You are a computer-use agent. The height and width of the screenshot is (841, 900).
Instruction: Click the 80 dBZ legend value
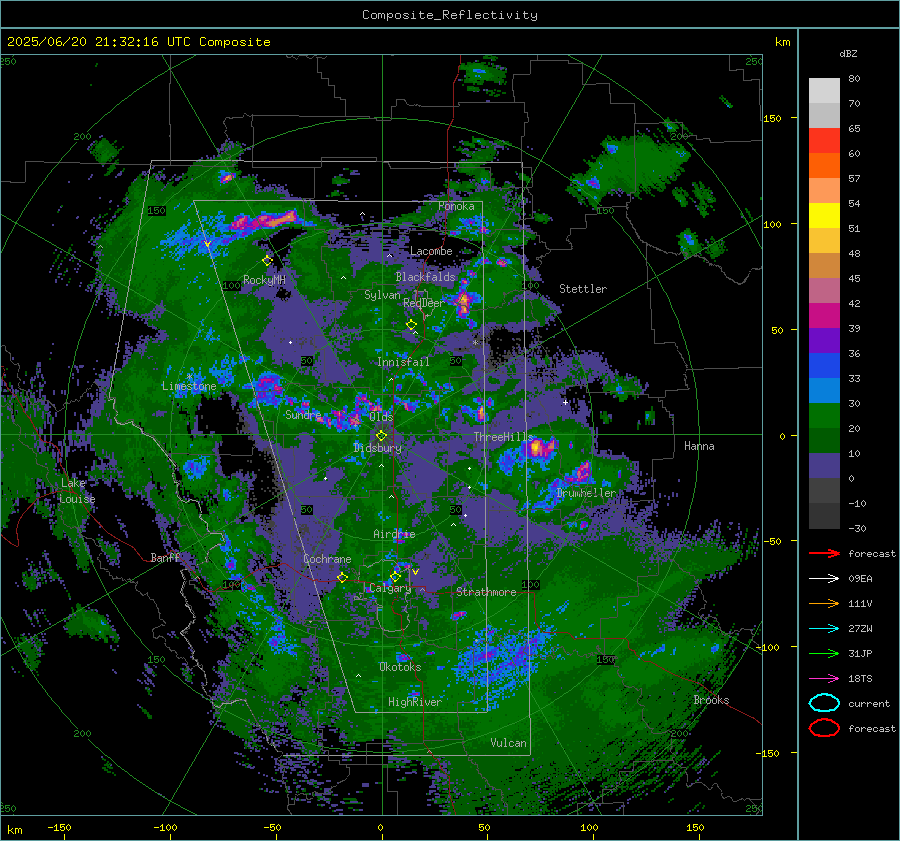pos(854,78)
